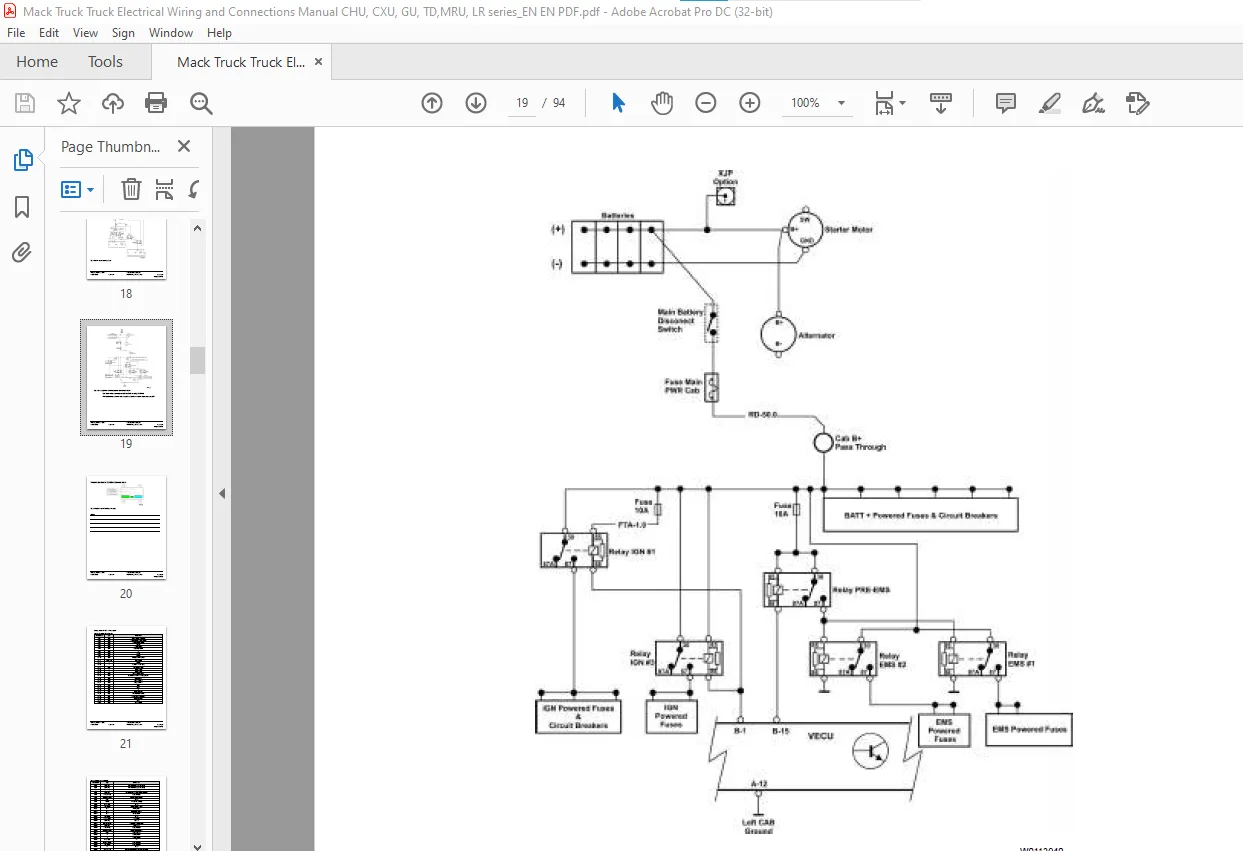Click the 'Relay PWR-EMS' label
This screenshot has width=1243, height=851.
pos(860,590)
